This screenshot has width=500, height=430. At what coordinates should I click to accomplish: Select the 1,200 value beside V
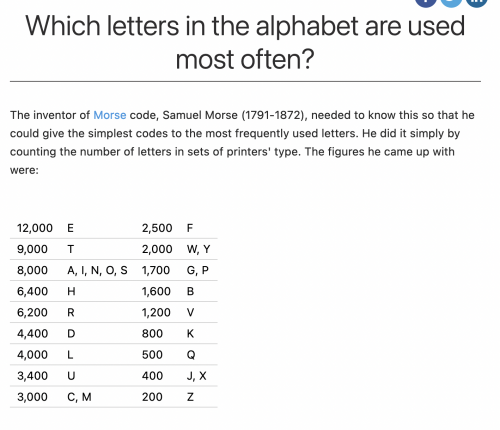point(156,313)
